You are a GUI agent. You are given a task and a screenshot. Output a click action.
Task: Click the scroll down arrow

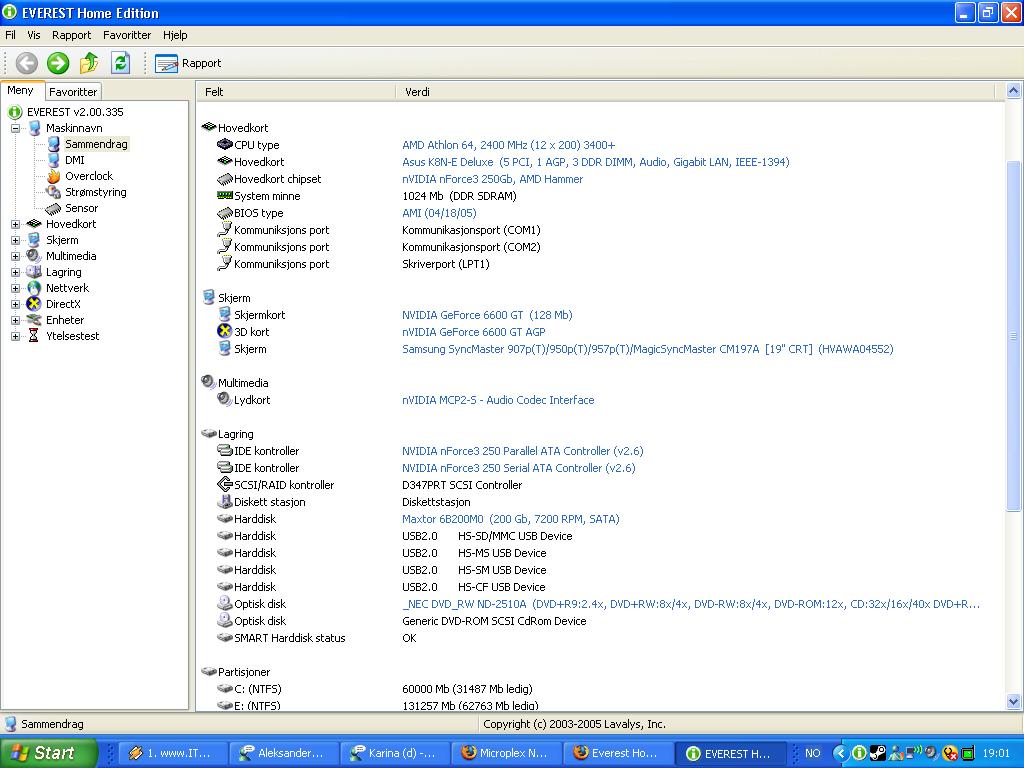pos(1014,703)
